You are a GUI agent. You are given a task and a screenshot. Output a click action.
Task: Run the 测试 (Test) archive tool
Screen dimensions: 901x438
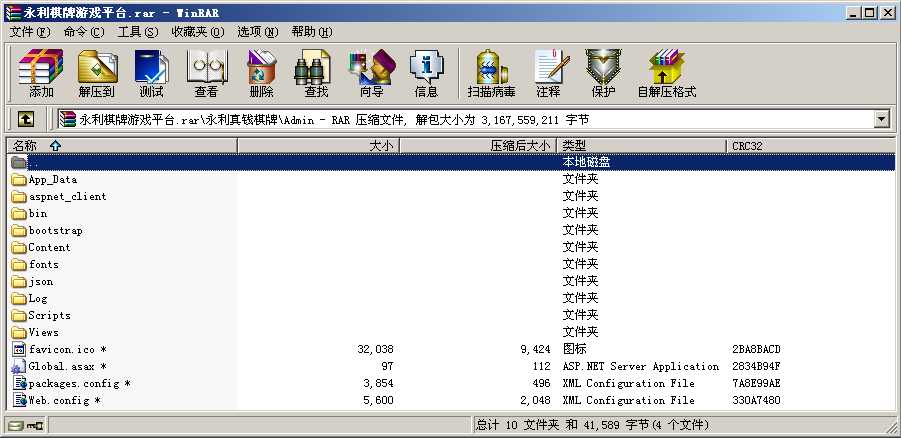[151, 73]
